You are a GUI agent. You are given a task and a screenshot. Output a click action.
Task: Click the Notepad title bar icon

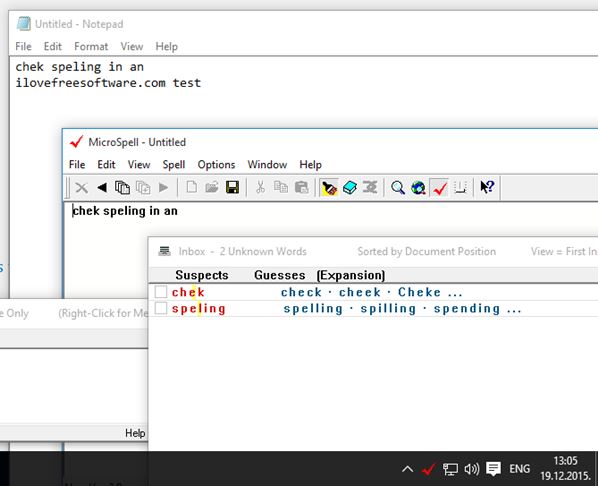24,24
